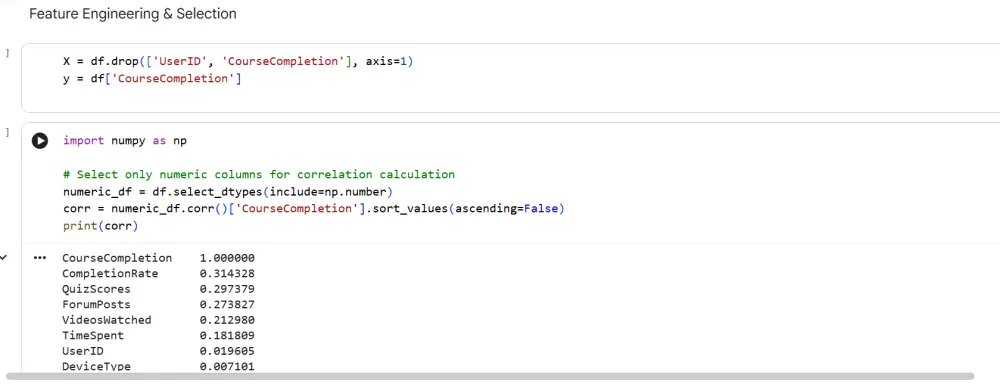Click the numeric_df = df.select_dtypes line
Viewport: 1000px width, 384px height.
coord(228,191)
